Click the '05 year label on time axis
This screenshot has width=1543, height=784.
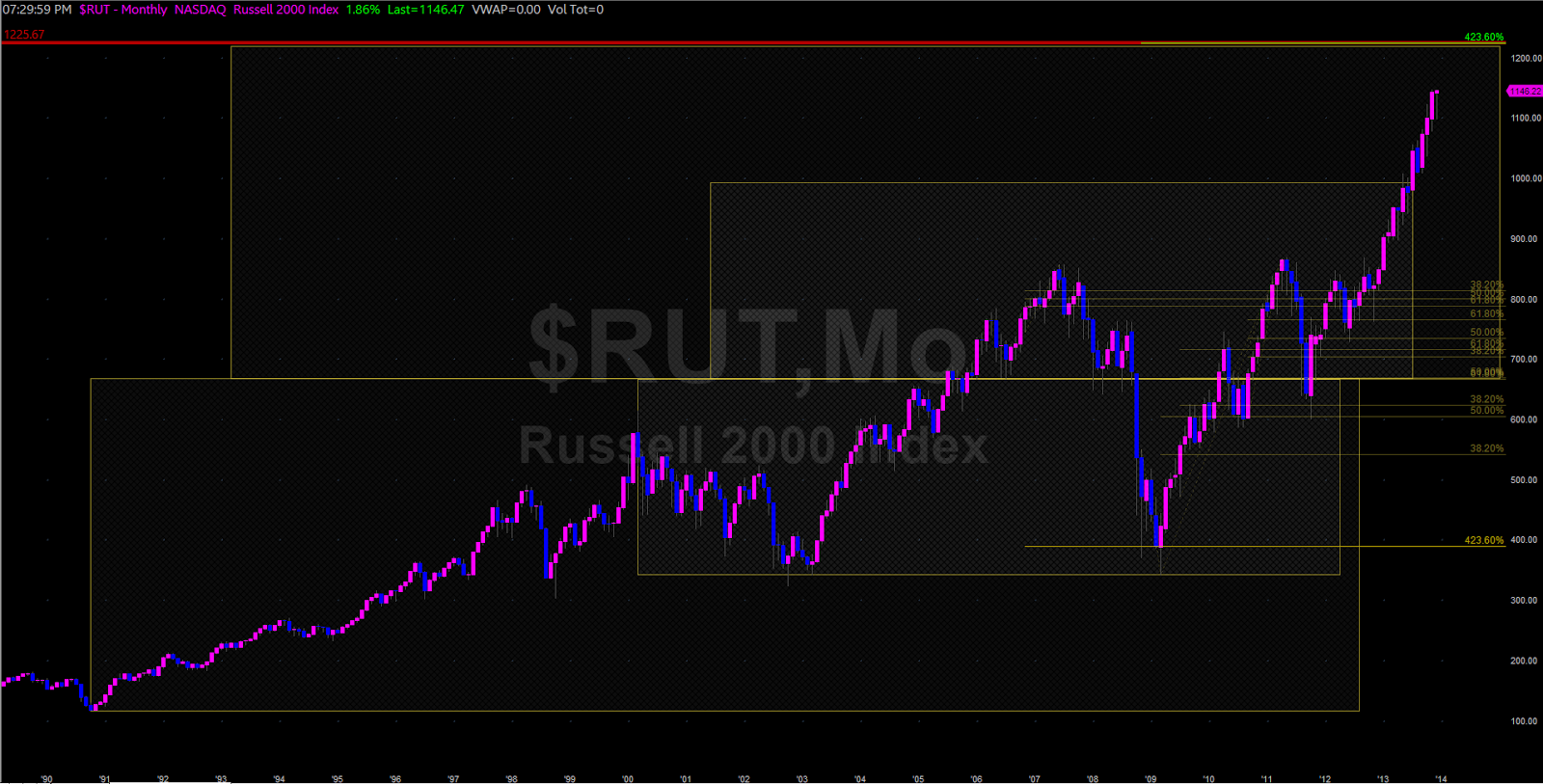point(918,778)
